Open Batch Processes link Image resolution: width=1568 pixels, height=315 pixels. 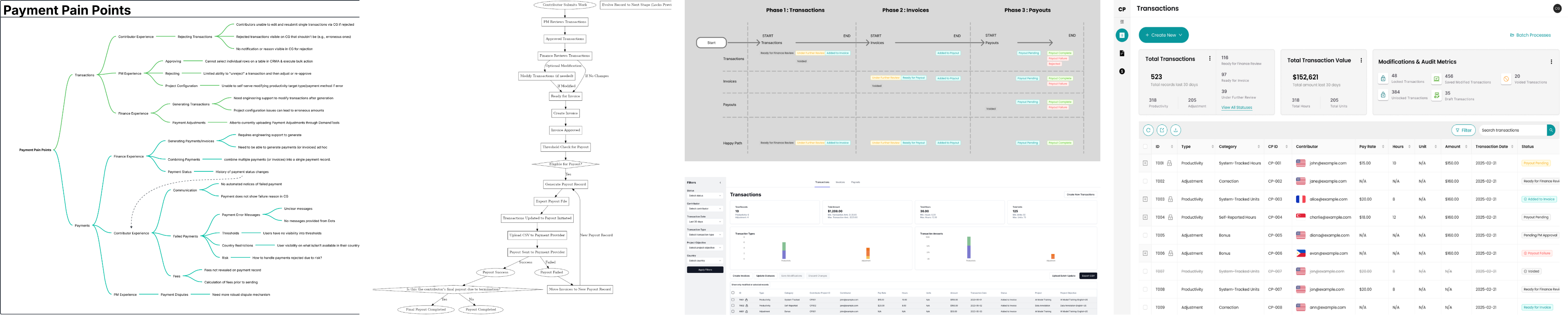pyautogui.click(x=1530, y=35)
